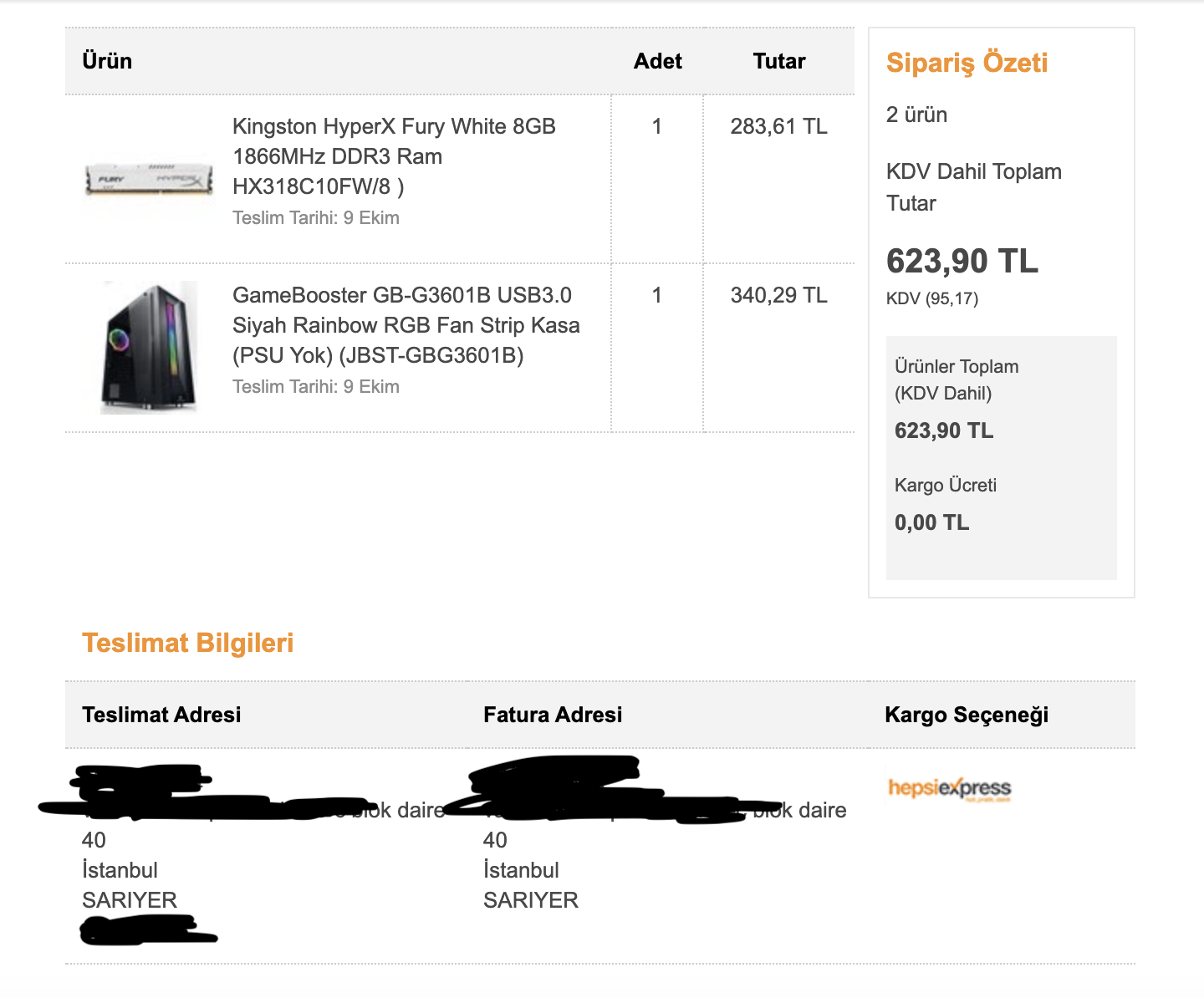The image size is (1204, 998).
Task: Click the Kingston HyperX RAM product image
Action: [149, 180]
